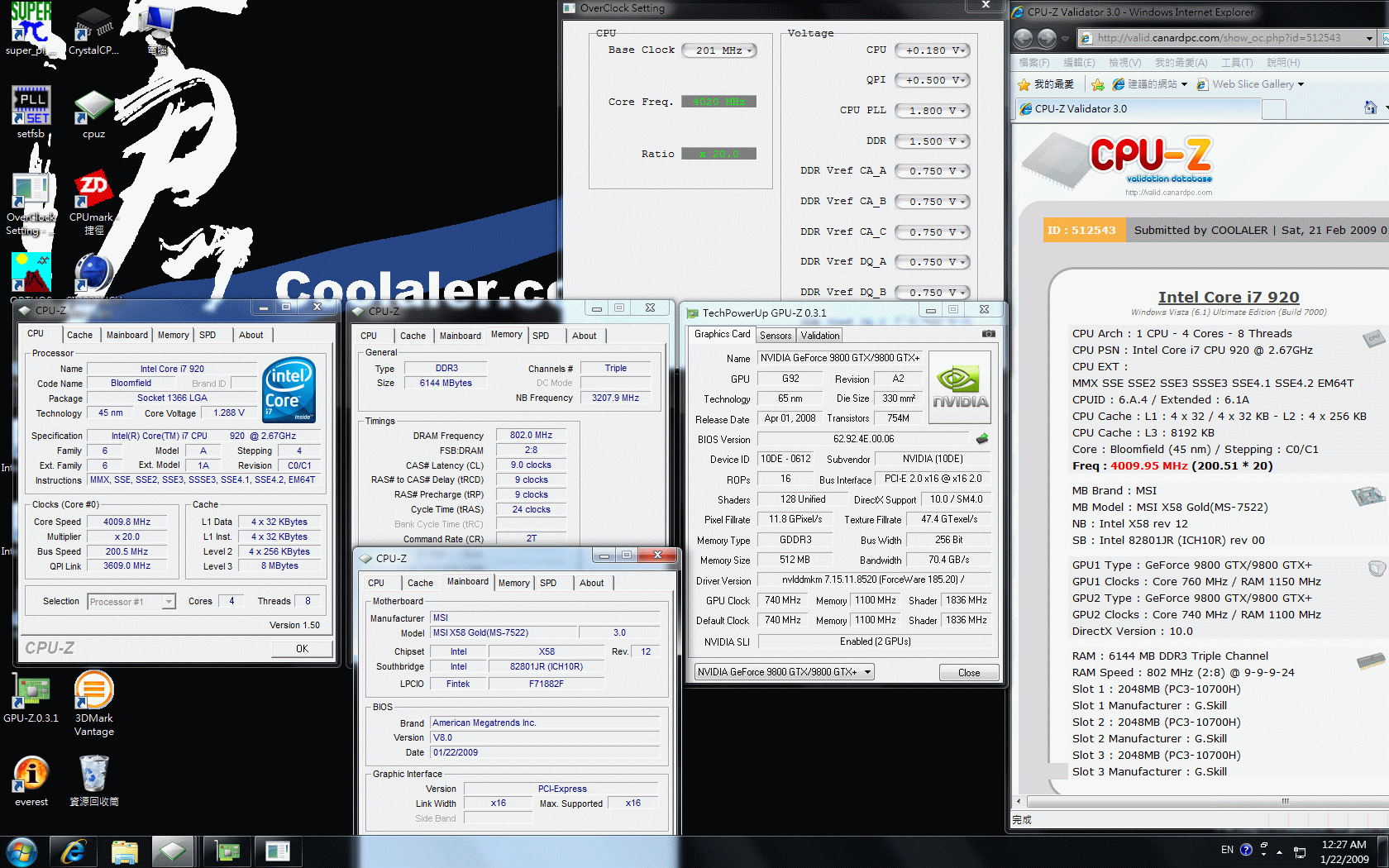Launch 3DMark Vantage from the desktop
1389x868 pixels.
click(93, 703)
